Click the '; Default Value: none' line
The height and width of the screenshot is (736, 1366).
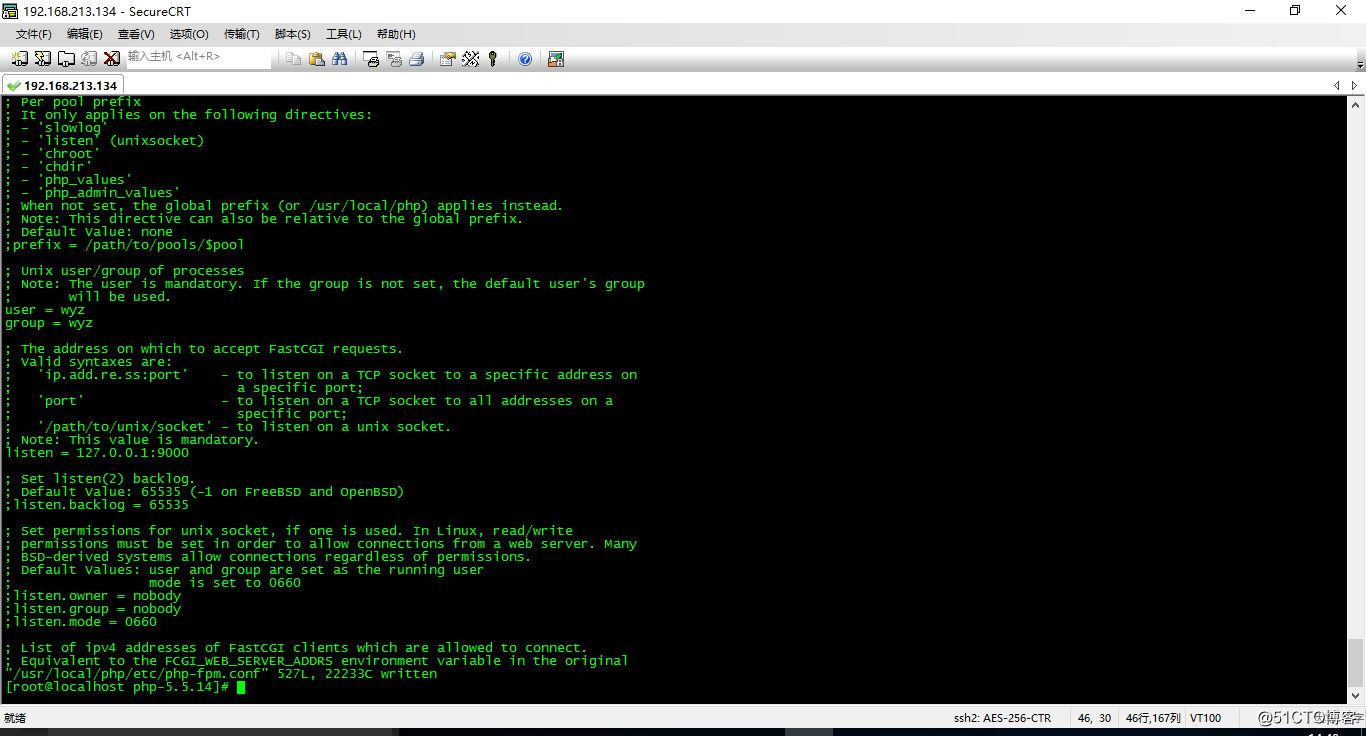pos(89,232)
